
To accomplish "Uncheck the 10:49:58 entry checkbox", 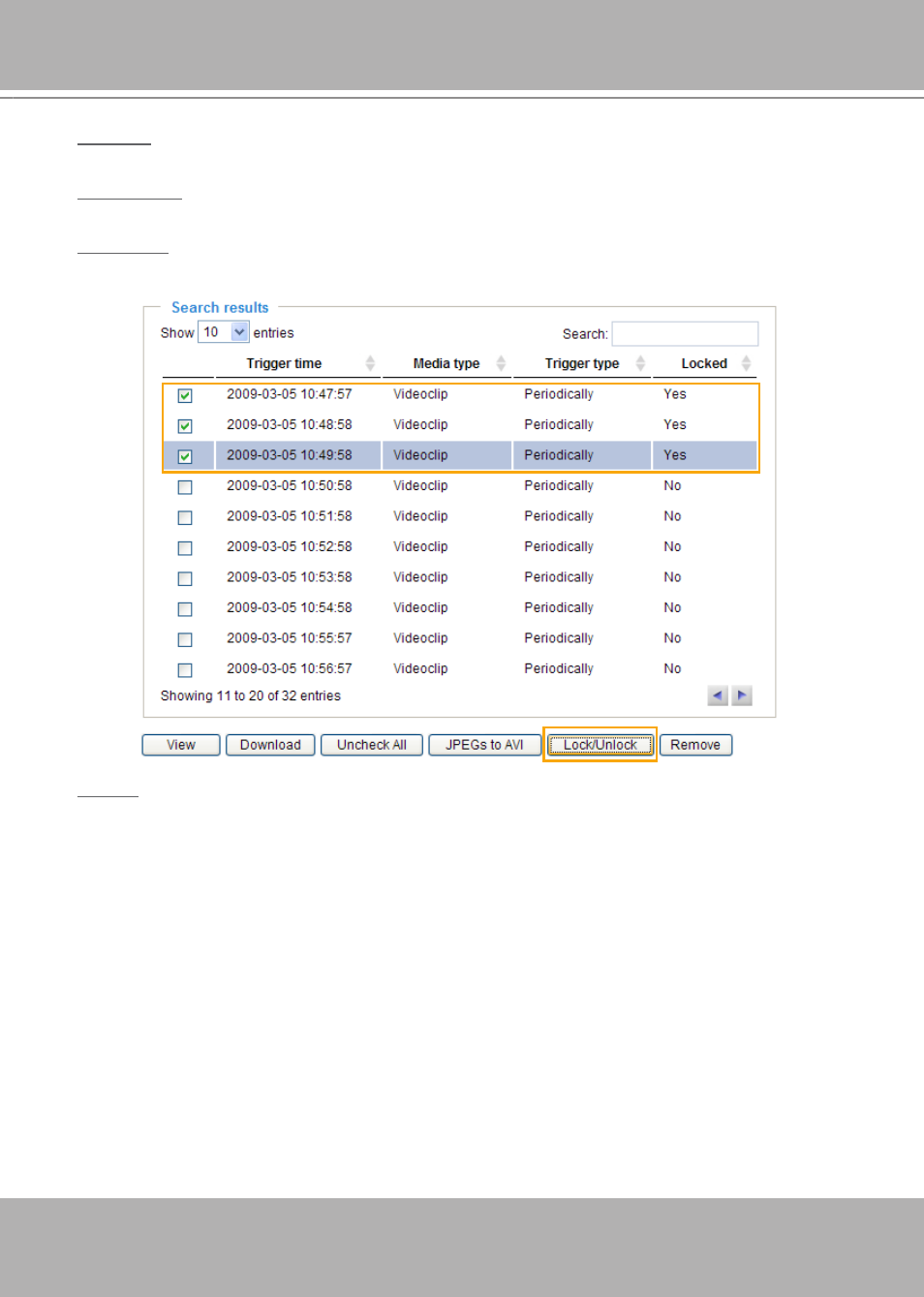I will click(185, 456).
